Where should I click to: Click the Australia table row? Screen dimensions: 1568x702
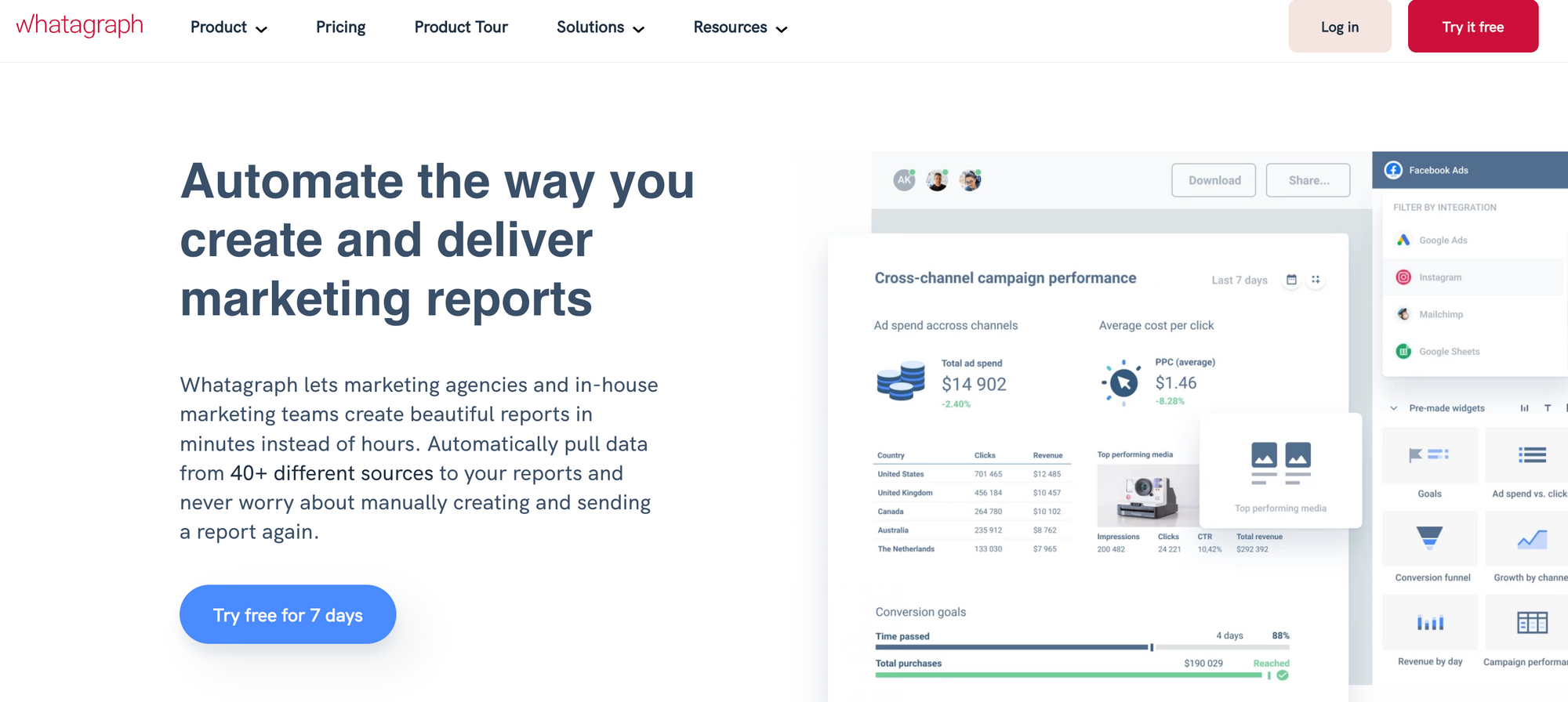click(x=972, y=530)
